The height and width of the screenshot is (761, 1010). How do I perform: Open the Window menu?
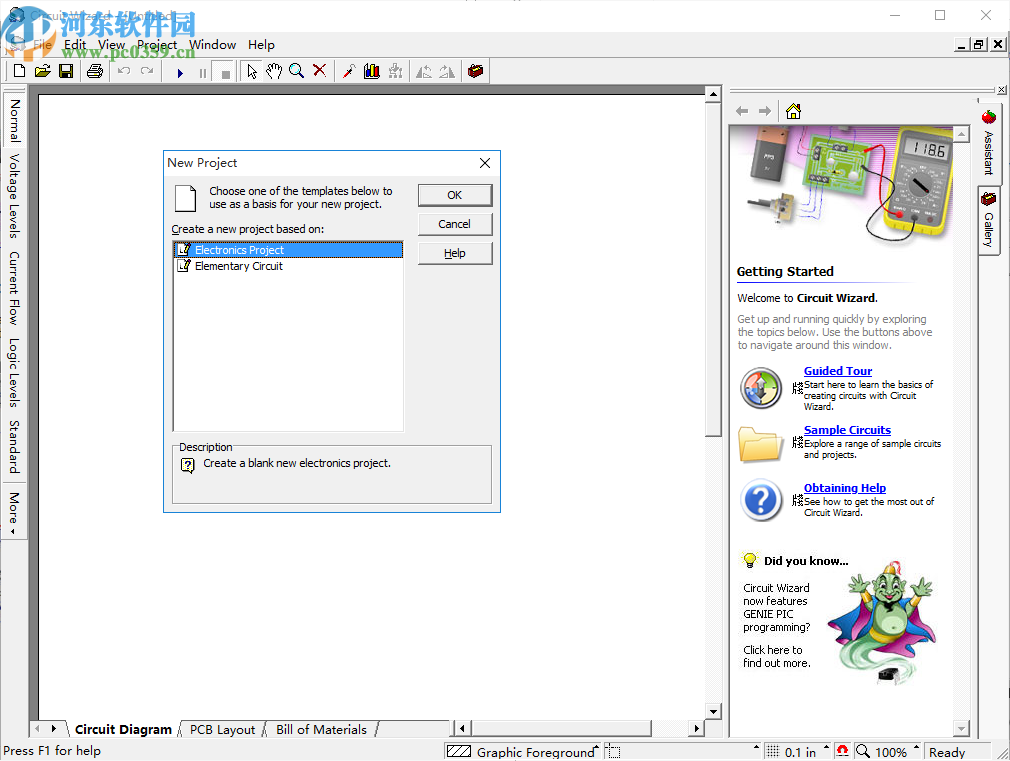213,44
